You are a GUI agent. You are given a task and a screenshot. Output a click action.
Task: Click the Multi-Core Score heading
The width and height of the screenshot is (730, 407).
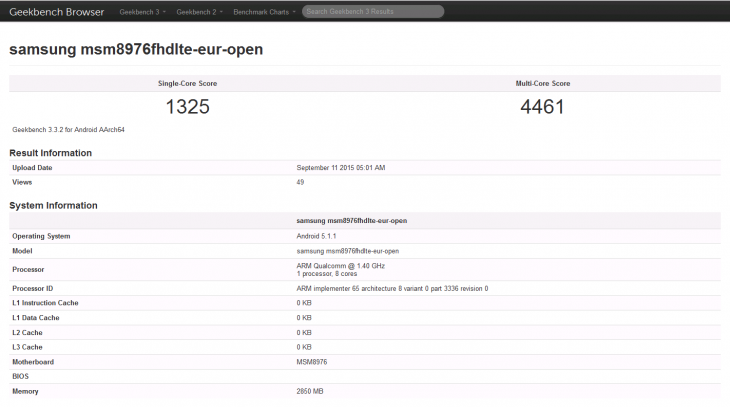(x=542, y=83)
